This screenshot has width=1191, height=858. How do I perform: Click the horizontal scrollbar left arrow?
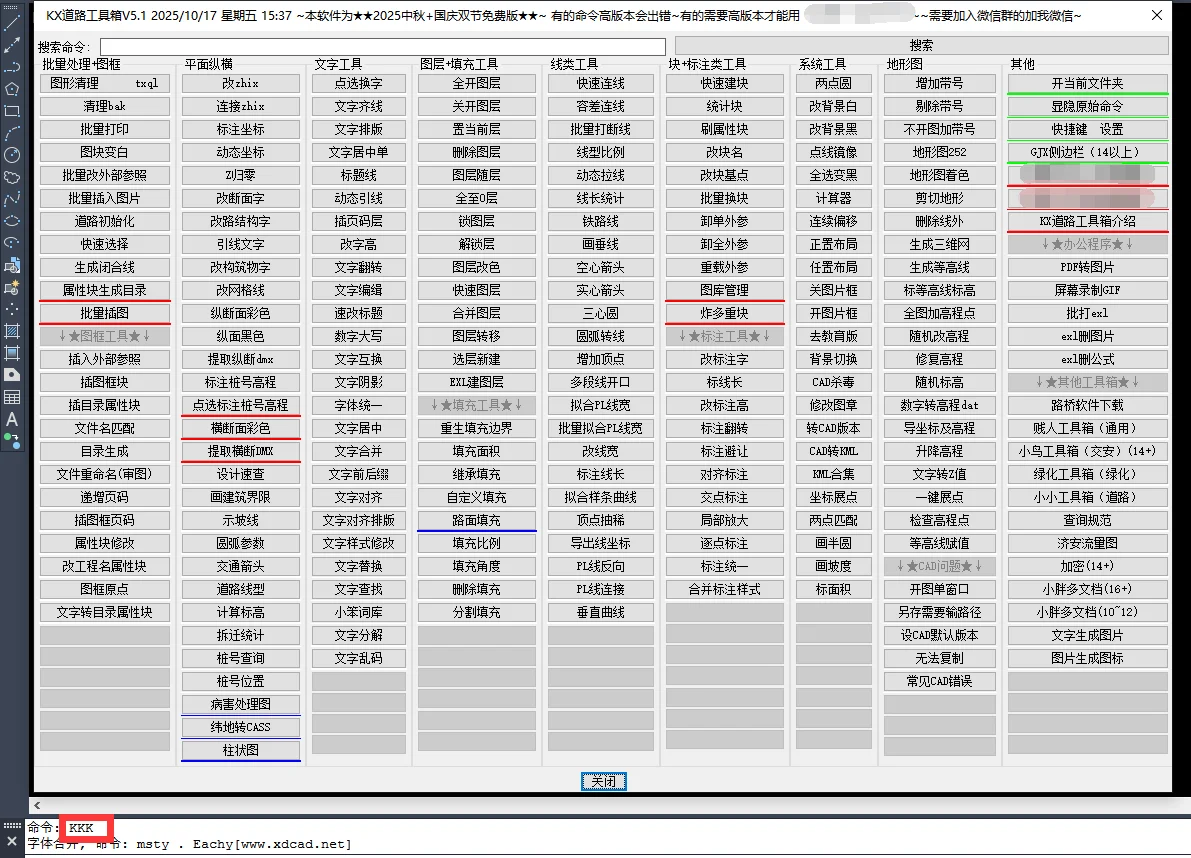36,805
